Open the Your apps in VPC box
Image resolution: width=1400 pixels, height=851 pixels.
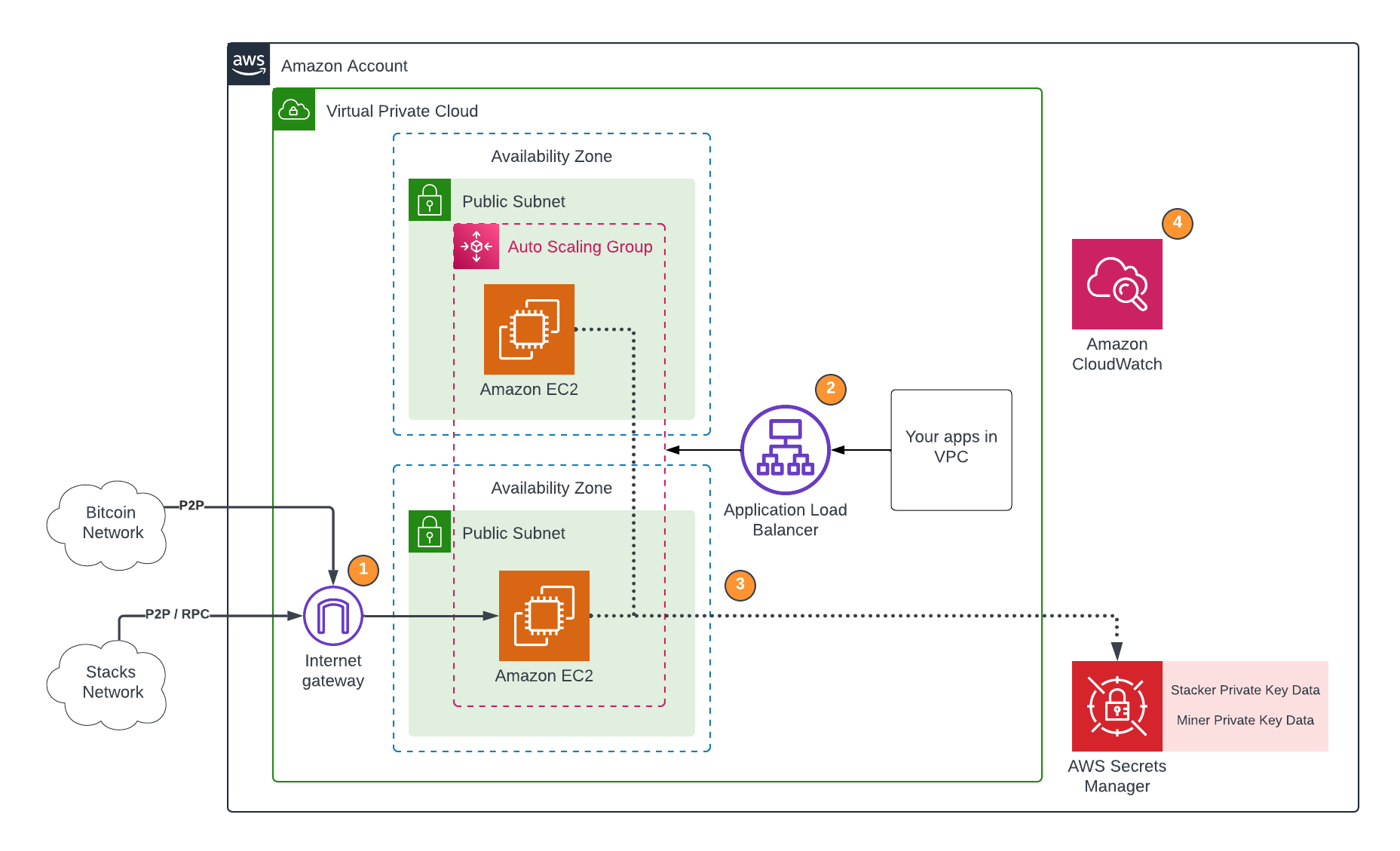(x=951, y=449)
